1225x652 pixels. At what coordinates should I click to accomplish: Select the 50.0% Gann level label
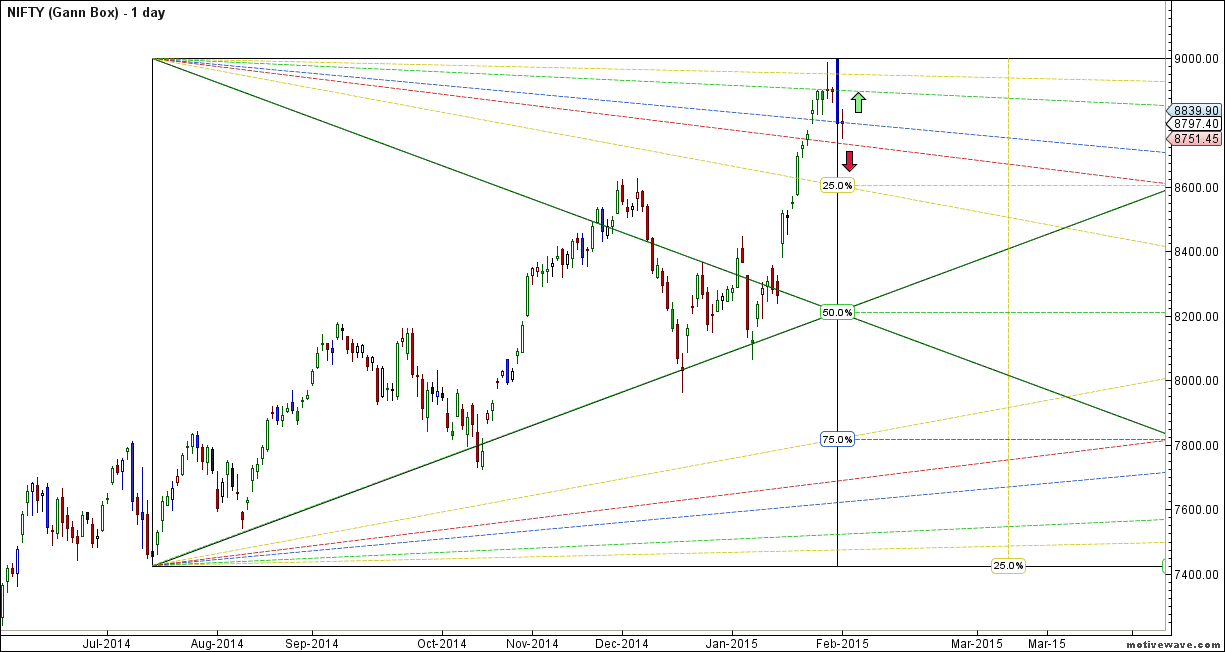[x=837, y=312]
